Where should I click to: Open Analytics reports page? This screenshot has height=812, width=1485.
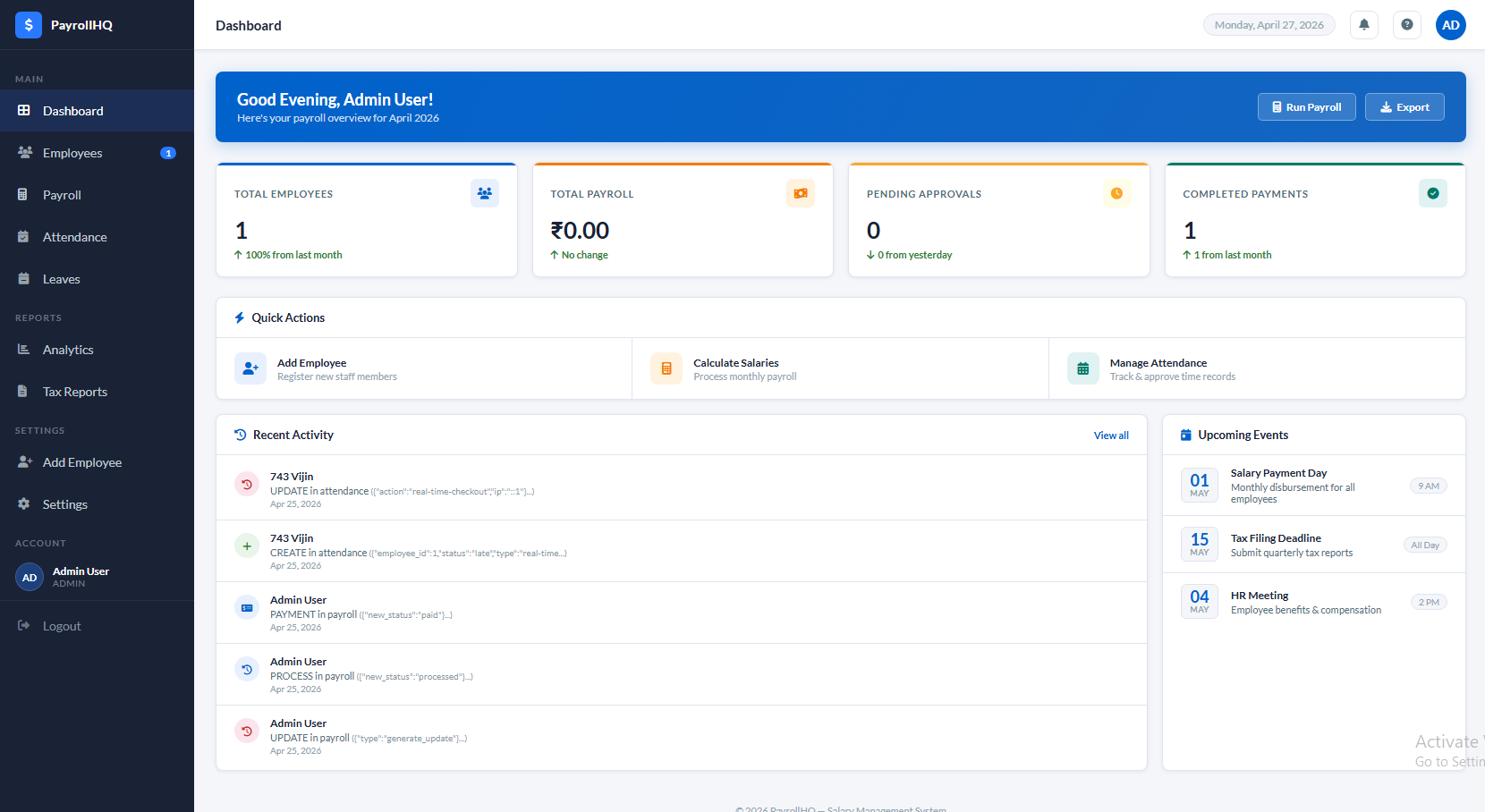[x=68, y=350]
